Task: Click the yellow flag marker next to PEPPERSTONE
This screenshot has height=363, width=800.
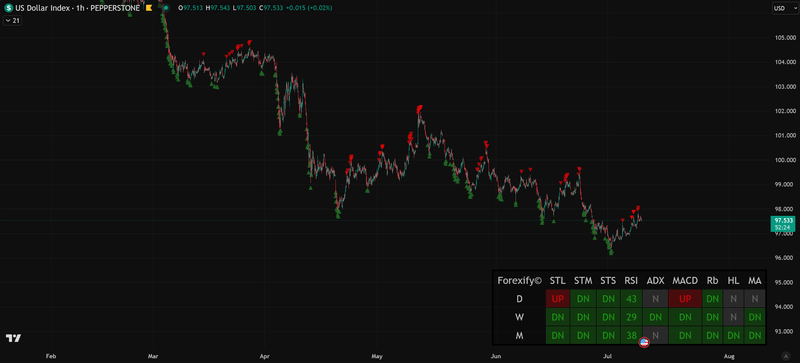Action: tap(149, 8)
